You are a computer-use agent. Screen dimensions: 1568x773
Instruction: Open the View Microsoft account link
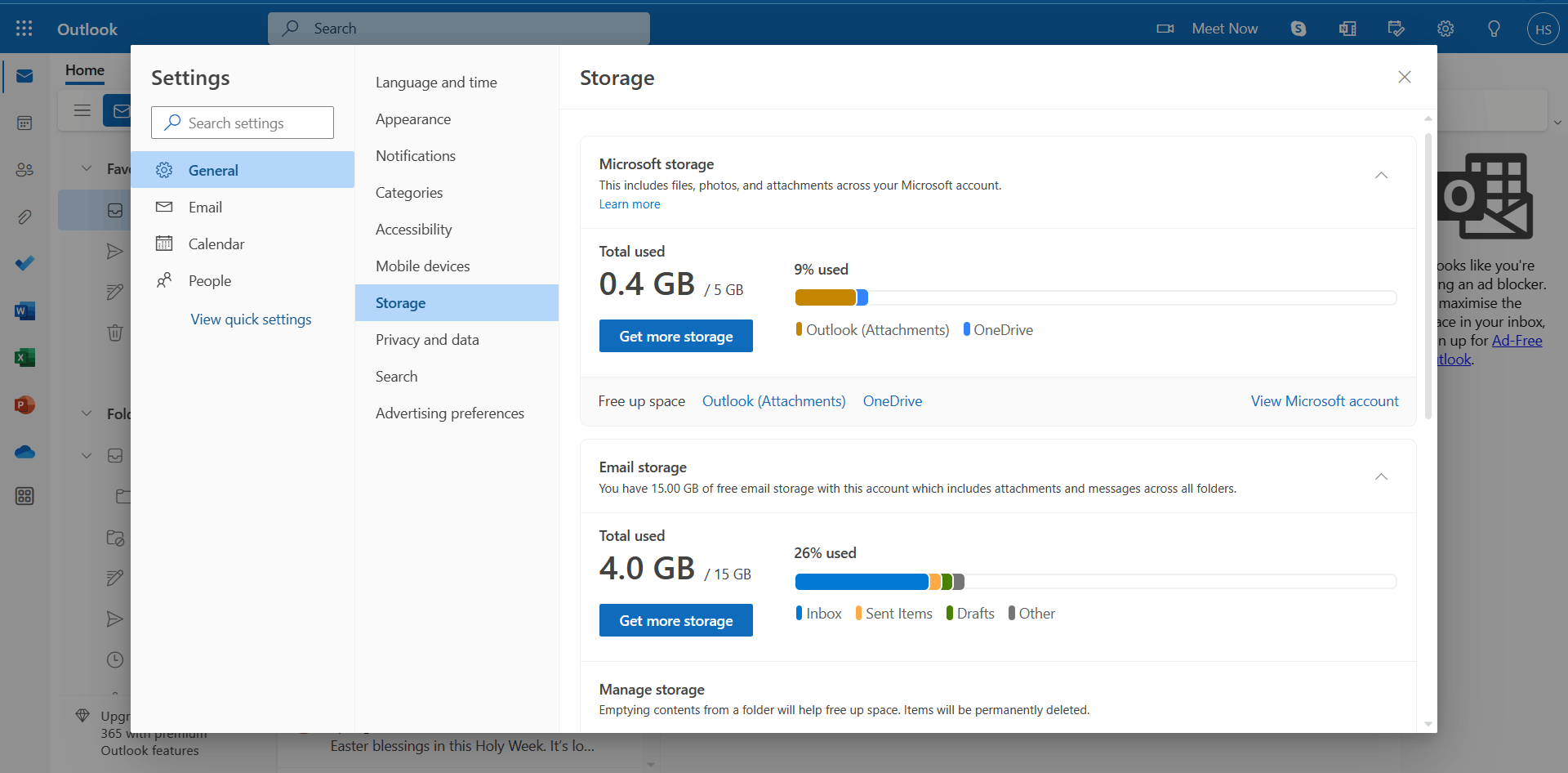[1325, 401]
